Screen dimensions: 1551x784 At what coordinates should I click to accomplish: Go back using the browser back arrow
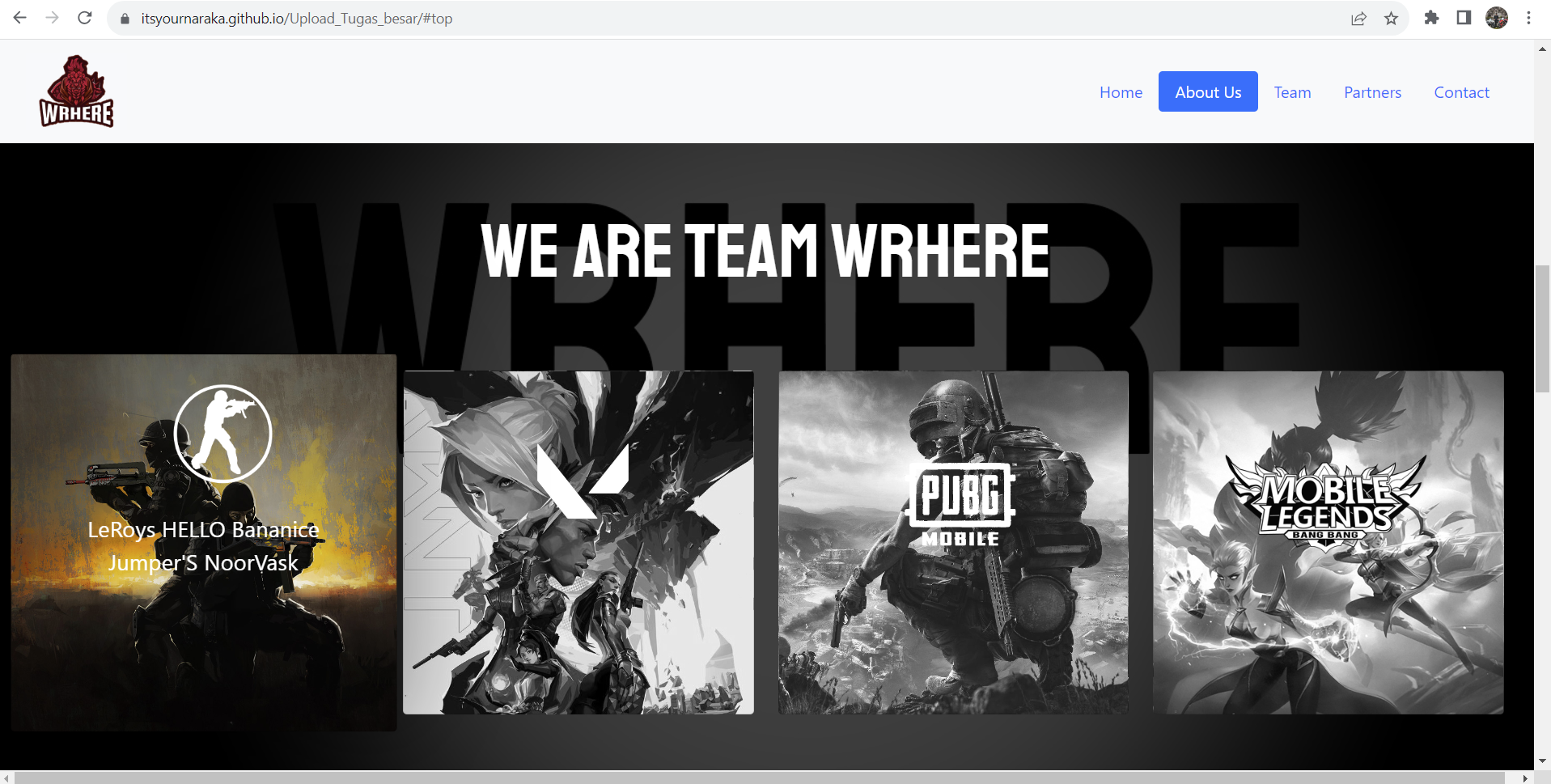tap(20, 18)
